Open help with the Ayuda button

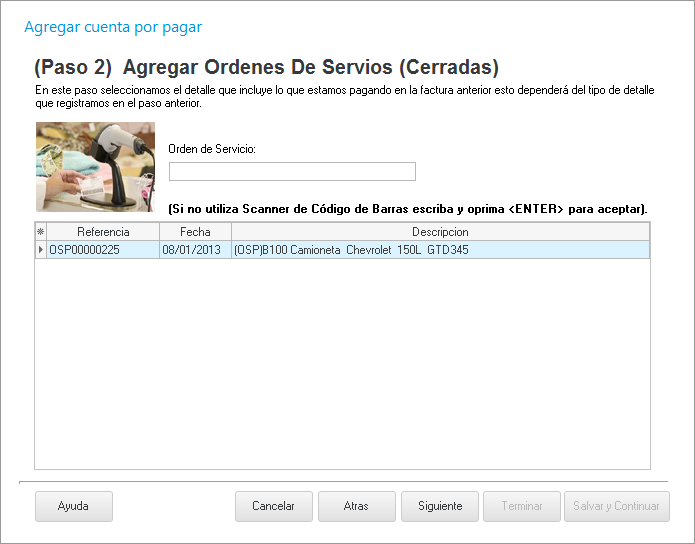tap(73, 506)
